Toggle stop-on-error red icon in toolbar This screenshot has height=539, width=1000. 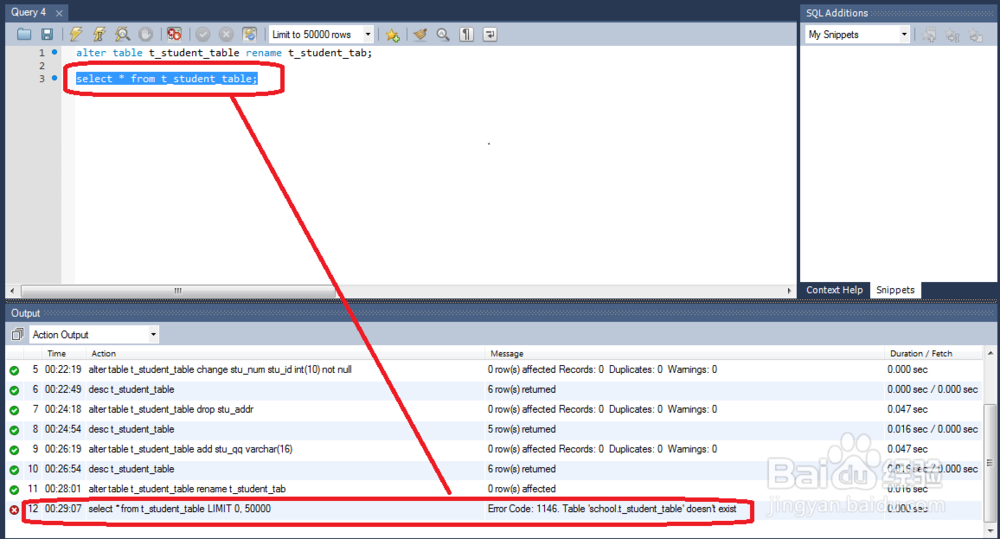(x=174, y=34)
